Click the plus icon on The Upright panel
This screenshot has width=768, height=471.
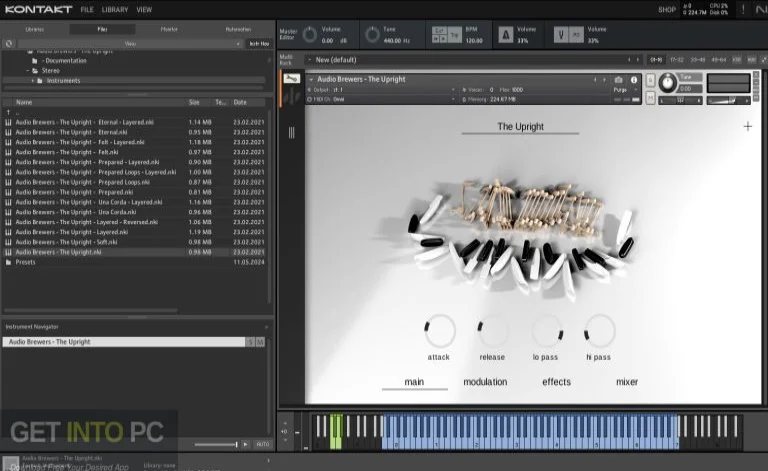[x=747, y=127]
